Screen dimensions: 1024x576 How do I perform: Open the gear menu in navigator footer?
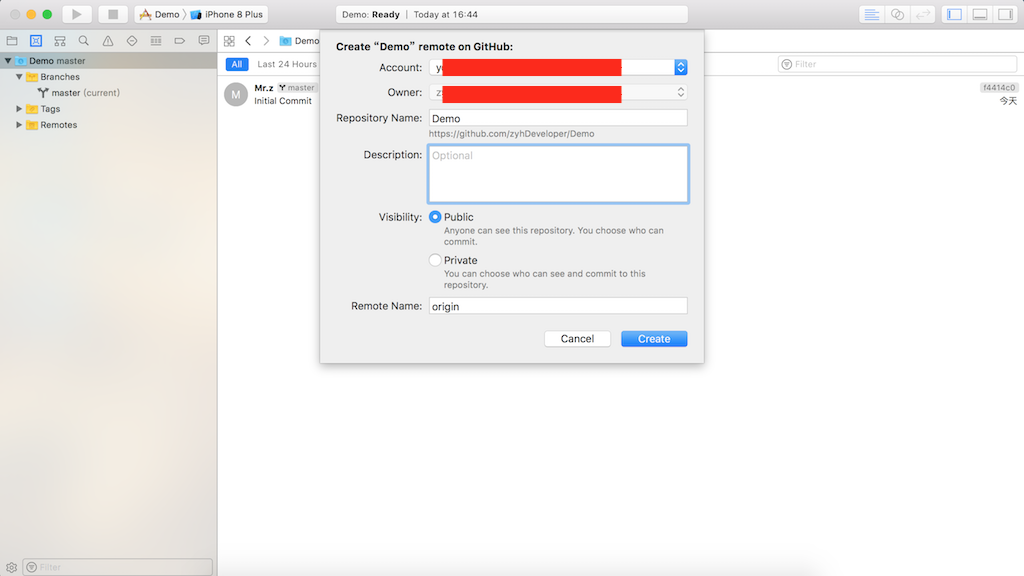coord(11,568)
